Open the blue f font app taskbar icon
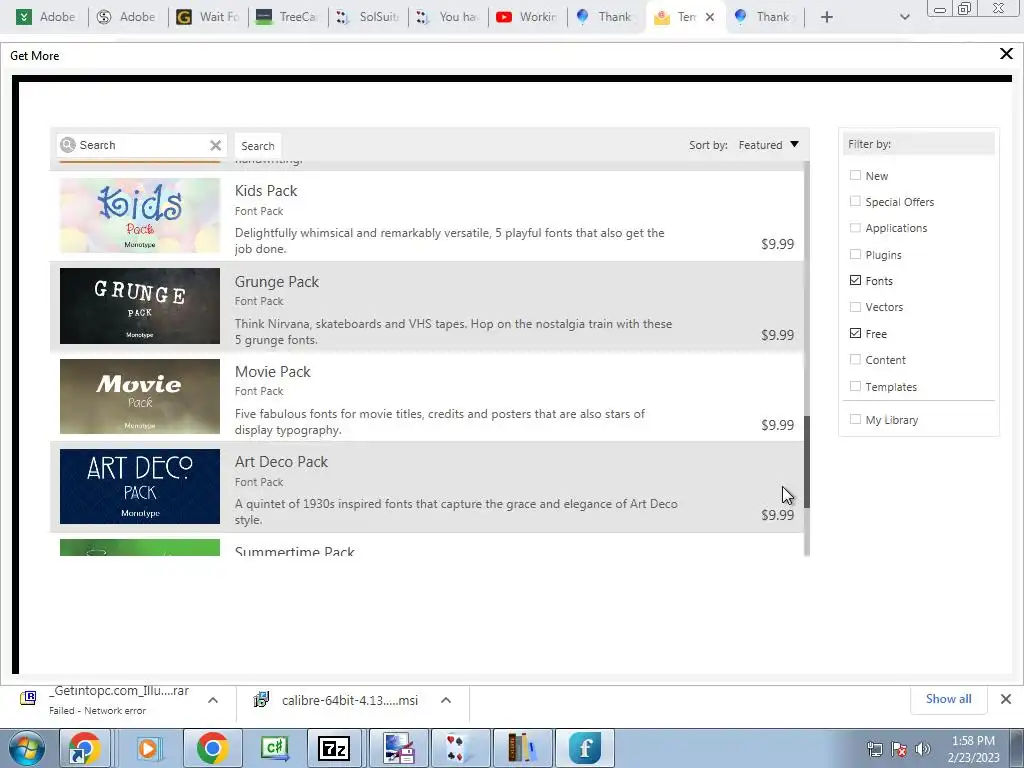This screenshot has height=768, width=1024. click(584, 748)
